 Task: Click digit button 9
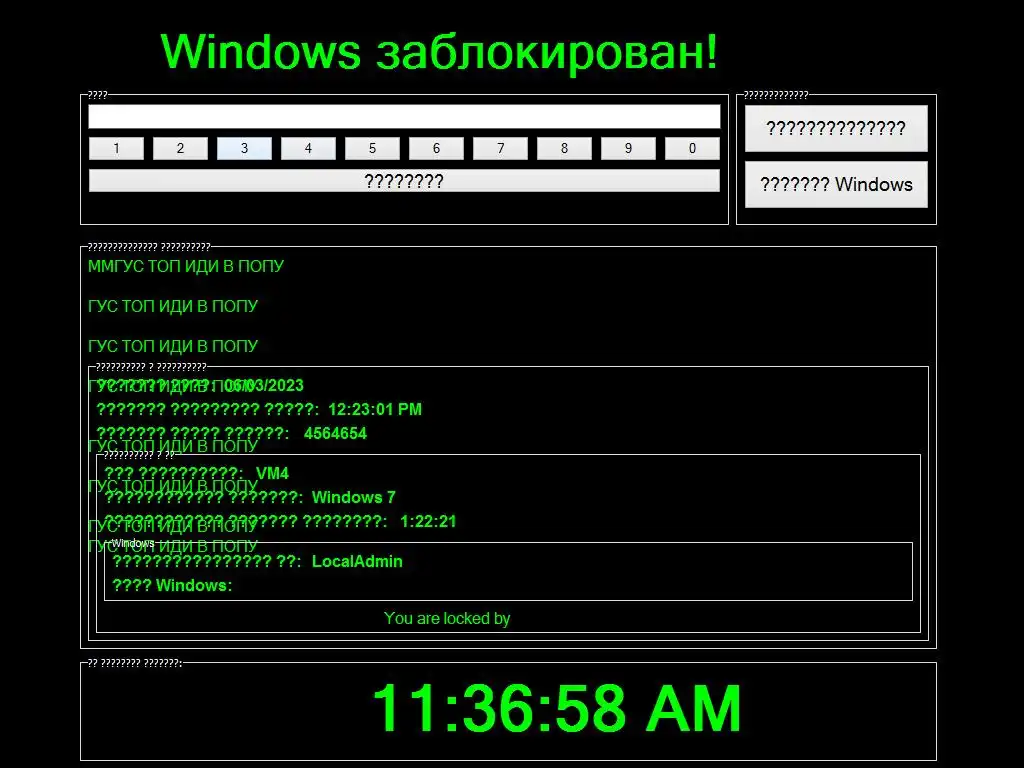tap(628, 148)
